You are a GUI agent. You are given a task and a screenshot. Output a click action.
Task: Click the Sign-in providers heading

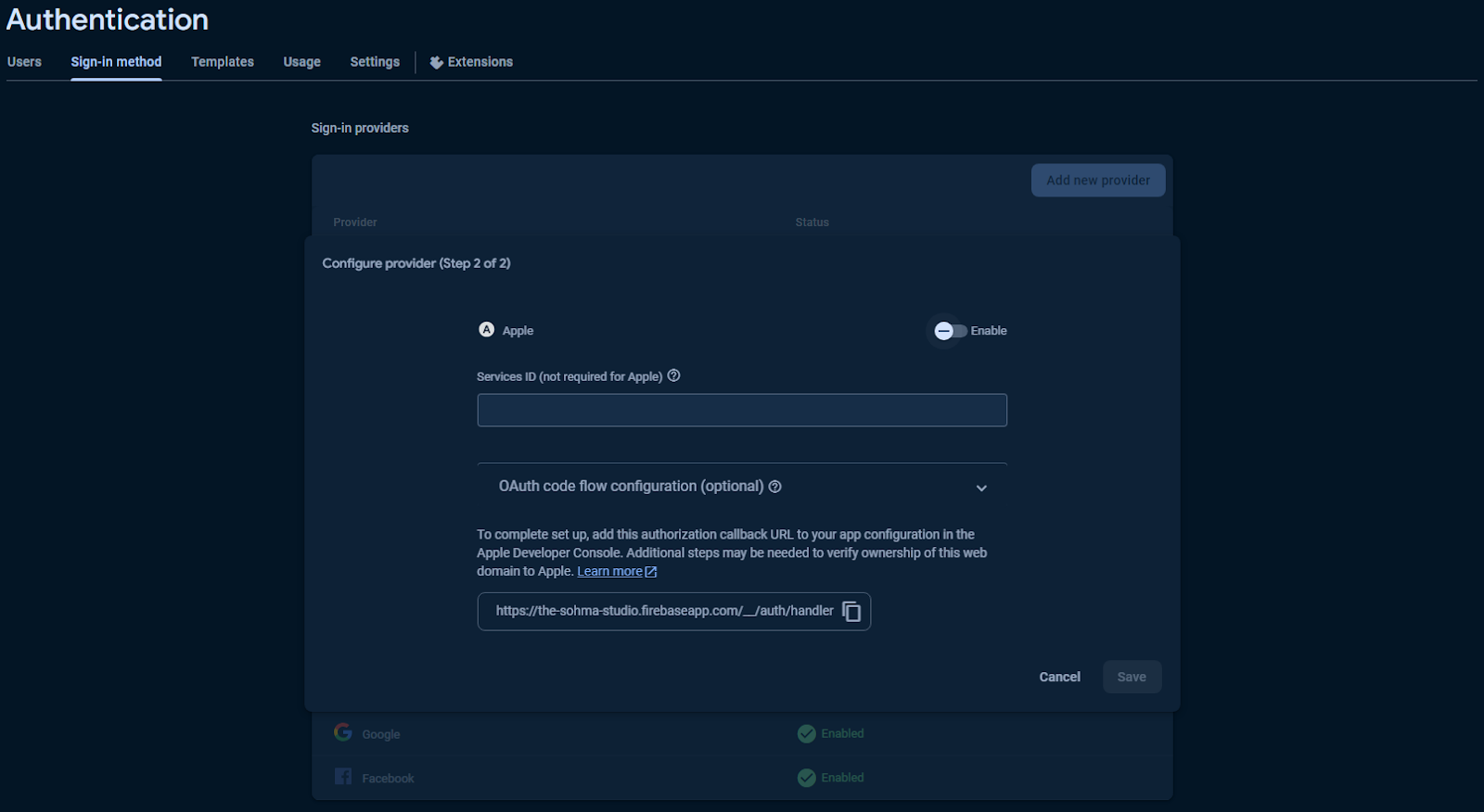point(360,128)
